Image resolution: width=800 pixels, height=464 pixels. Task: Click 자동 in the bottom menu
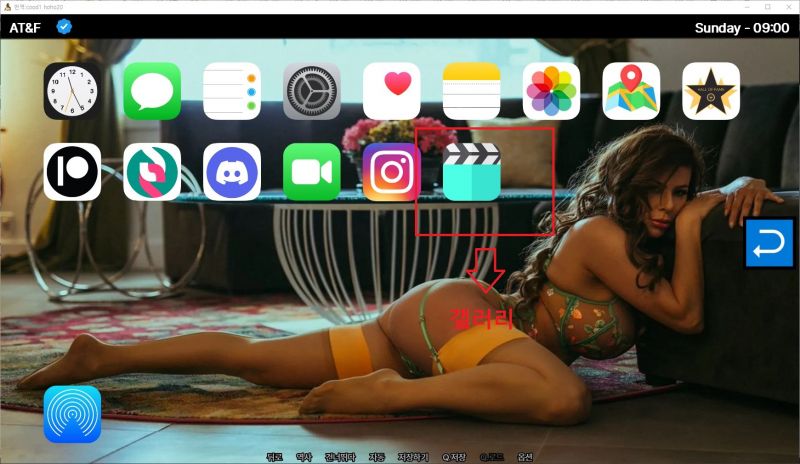point(377,457)
